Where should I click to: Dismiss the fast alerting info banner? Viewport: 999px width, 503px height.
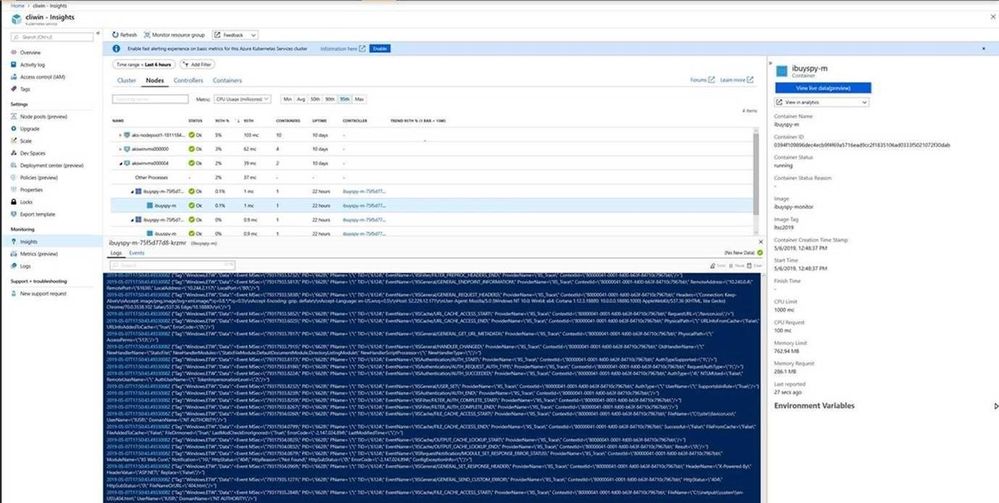pyautogui.click(x=983, y=48)
